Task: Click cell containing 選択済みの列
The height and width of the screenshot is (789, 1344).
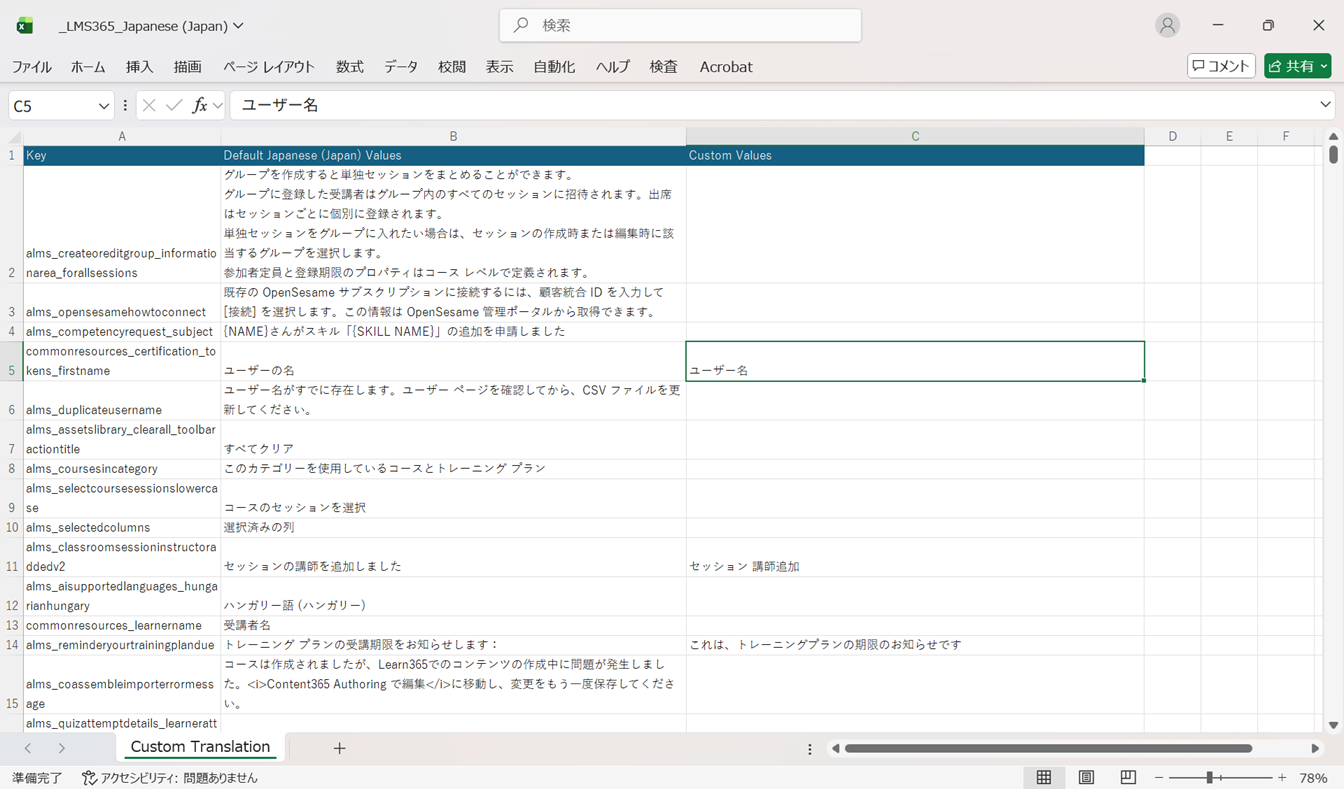Action: pos(453,528)
